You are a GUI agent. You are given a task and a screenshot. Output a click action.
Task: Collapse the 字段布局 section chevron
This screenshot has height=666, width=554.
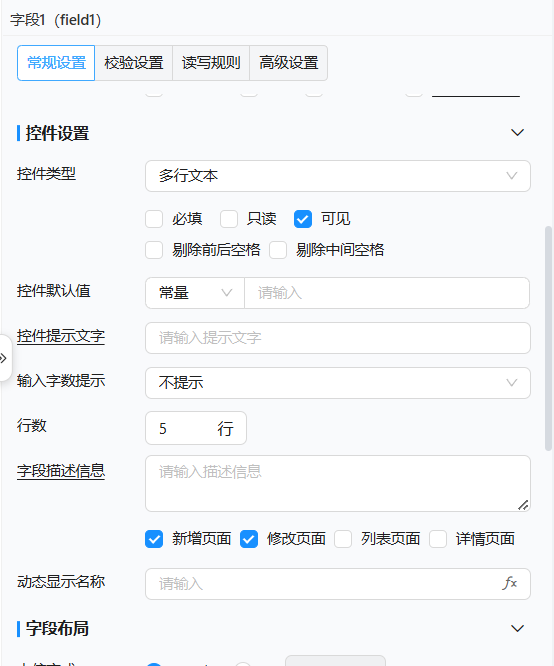[517, 628]
